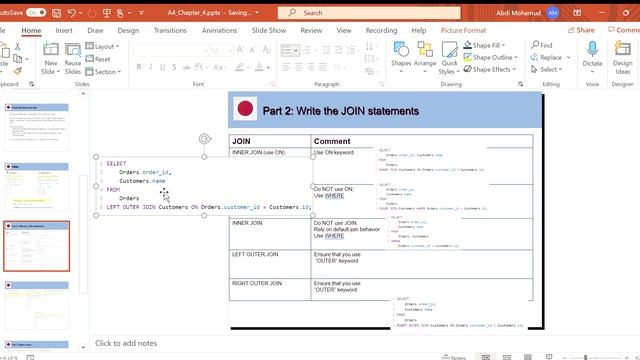Open the Recording tab
Viewport: 640px width, 360px height.
click(x=381, y=31)
